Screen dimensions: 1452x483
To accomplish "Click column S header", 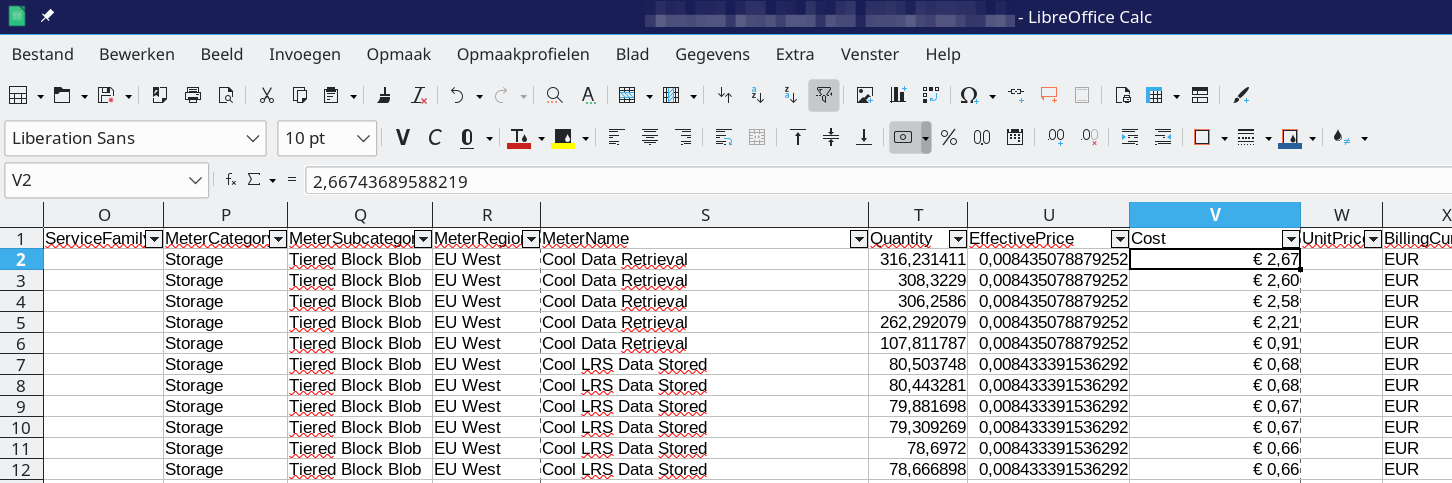I will click(x=704, y=215).
